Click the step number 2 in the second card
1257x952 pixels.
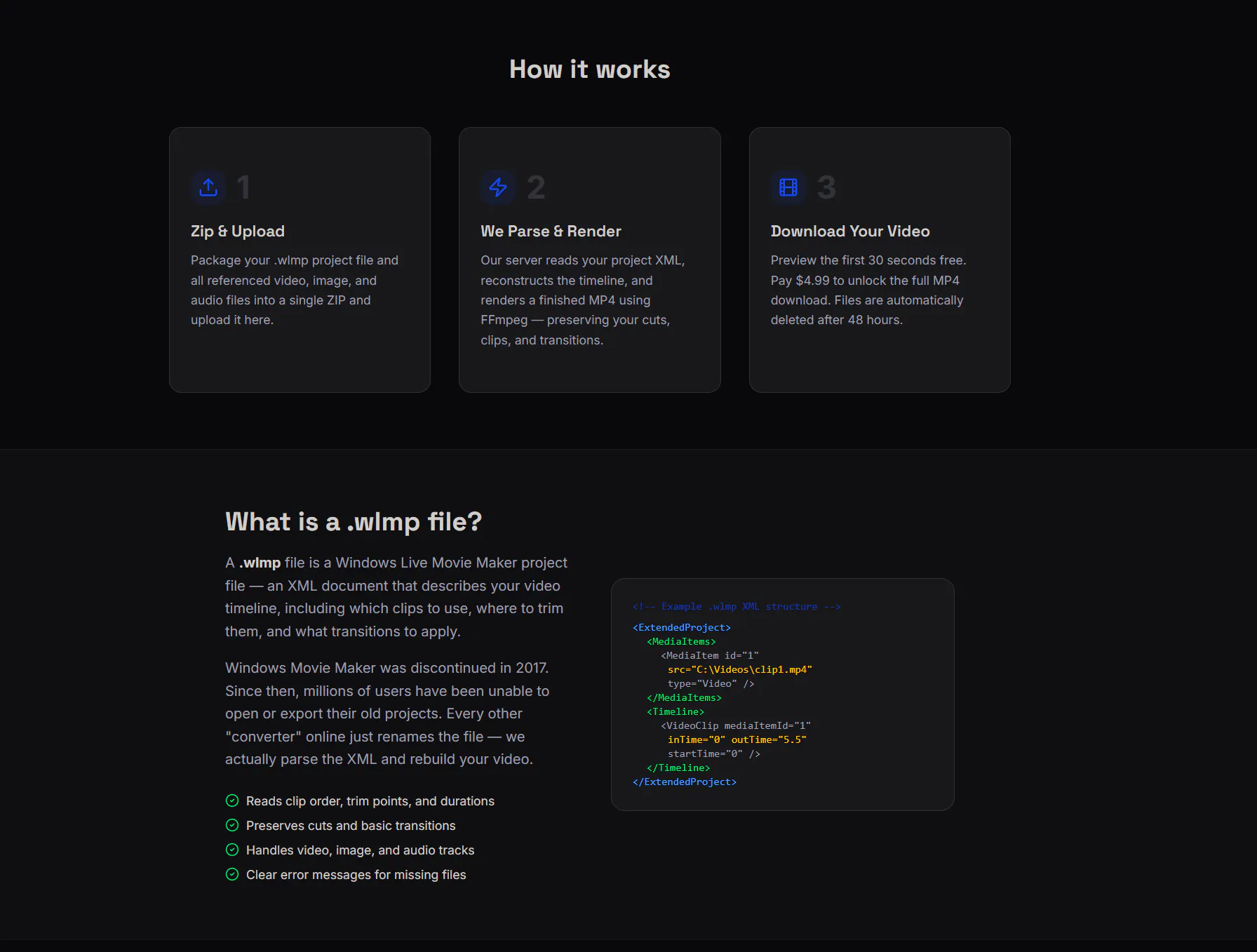click(536, 187)
